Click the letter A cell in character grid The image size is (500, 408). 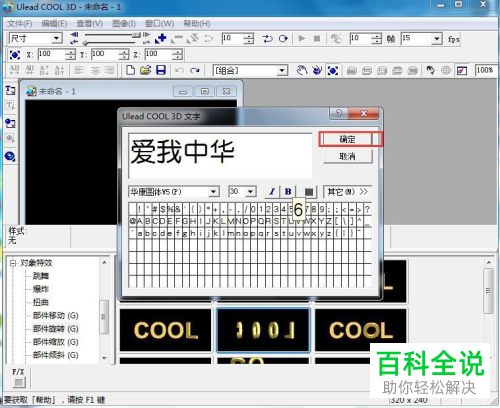[x=140, y=221]
